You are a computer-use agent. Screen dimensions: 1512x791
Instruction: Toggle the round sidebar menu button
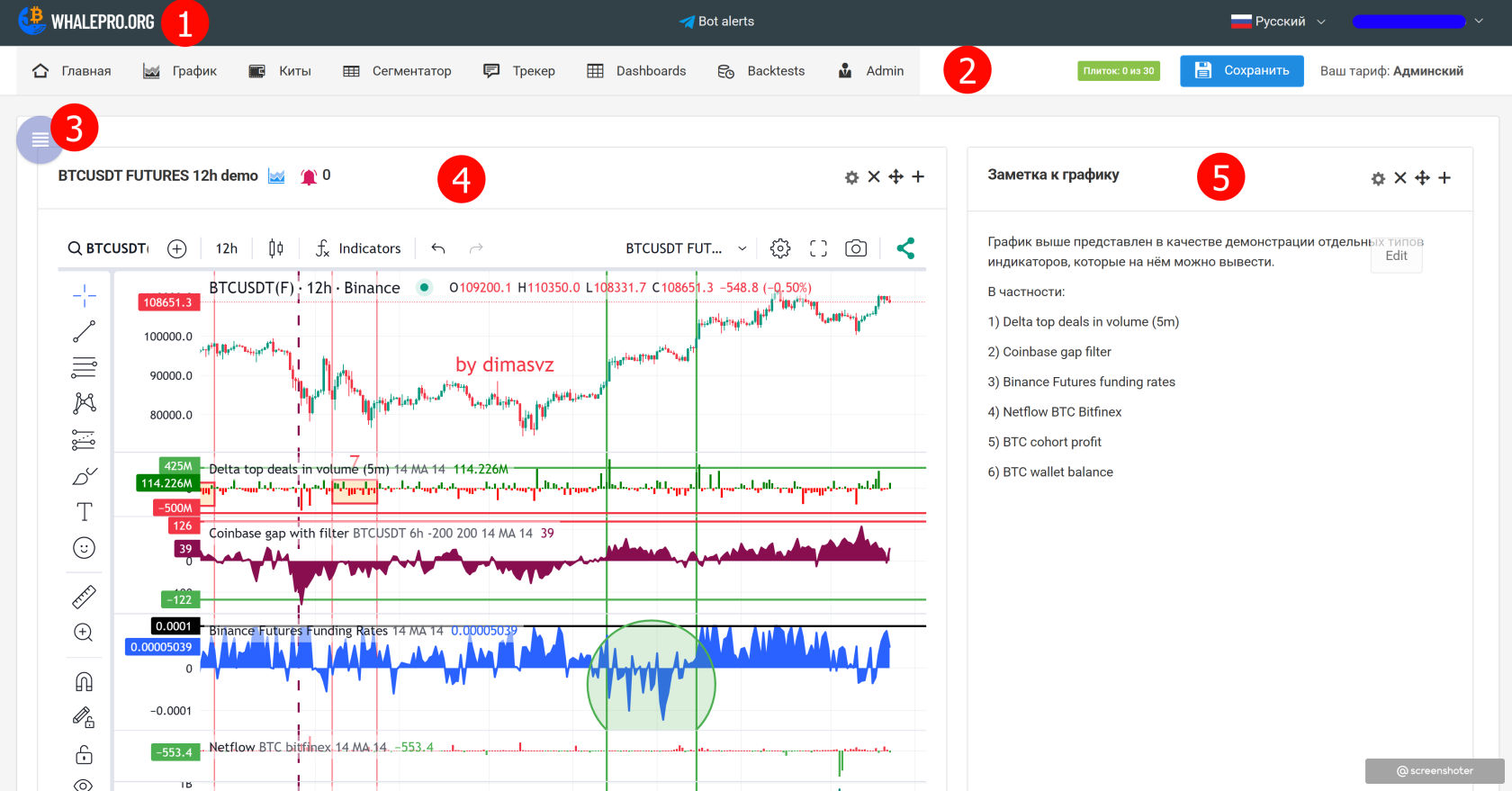click(39, 140)
